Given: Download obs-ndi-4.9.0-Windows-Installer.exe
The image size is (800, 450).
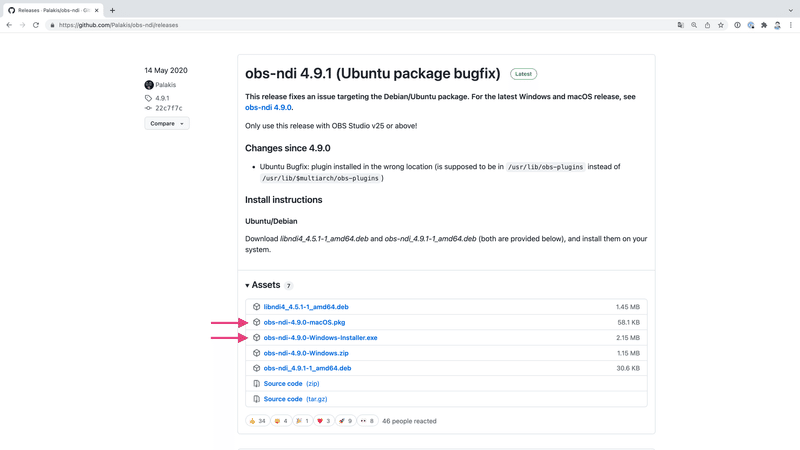Looking at the screenshot, I should (x=320, y=338).
